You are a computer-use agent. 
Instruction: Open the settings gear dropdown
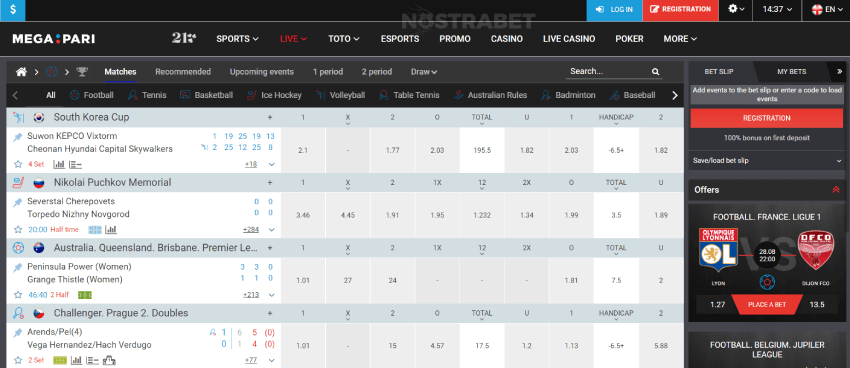point(736,9)
